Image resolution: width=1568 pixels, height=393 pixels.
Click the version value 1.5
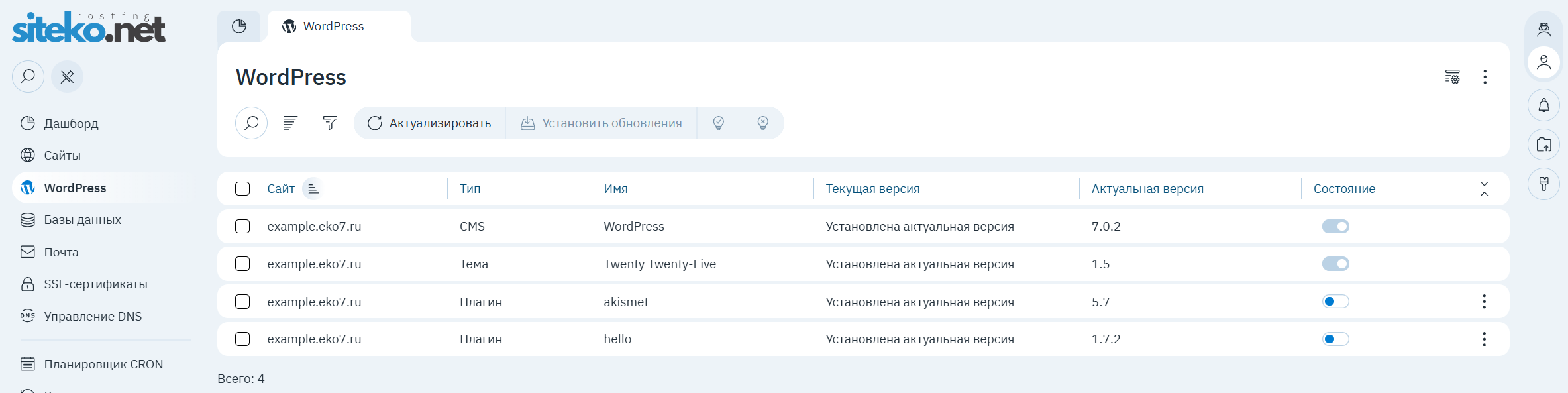[1100, 264]
